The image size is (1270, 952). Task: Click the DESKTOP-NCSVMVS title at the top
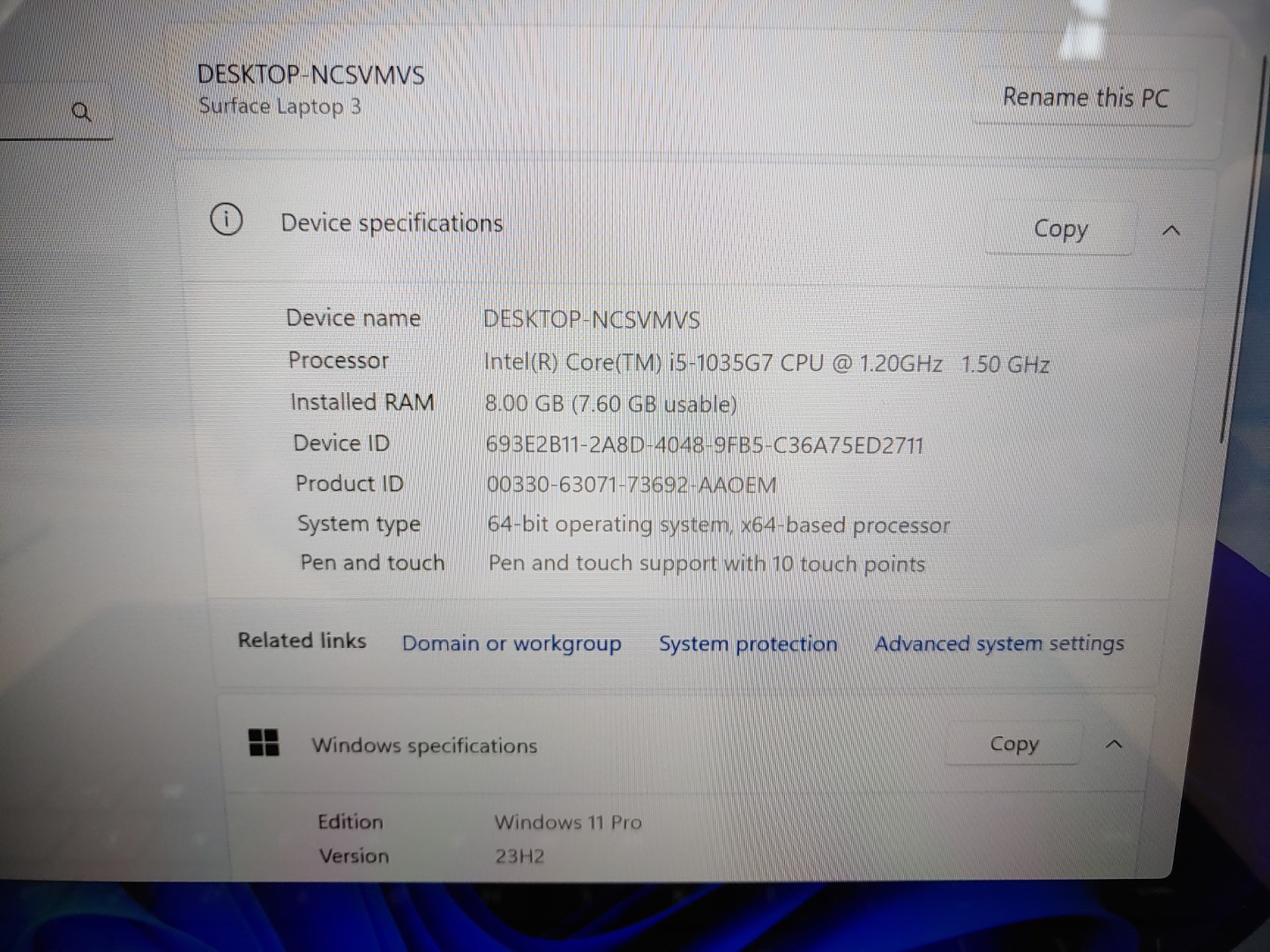310,74
